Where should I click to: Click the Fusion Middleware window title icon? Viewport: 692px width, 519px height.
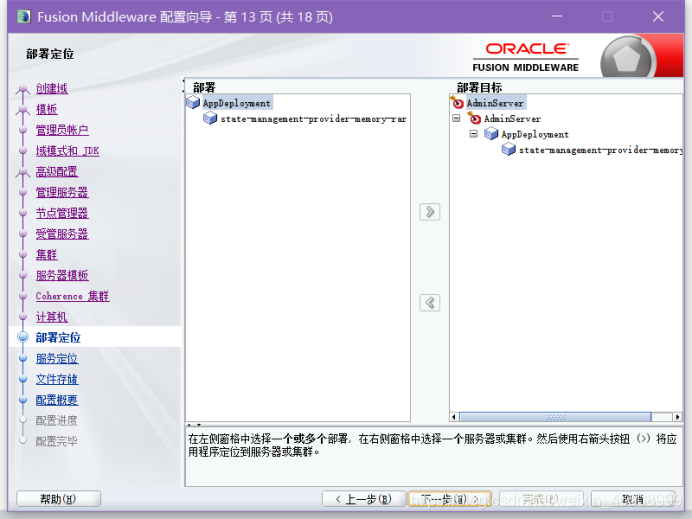click(24, 17)
